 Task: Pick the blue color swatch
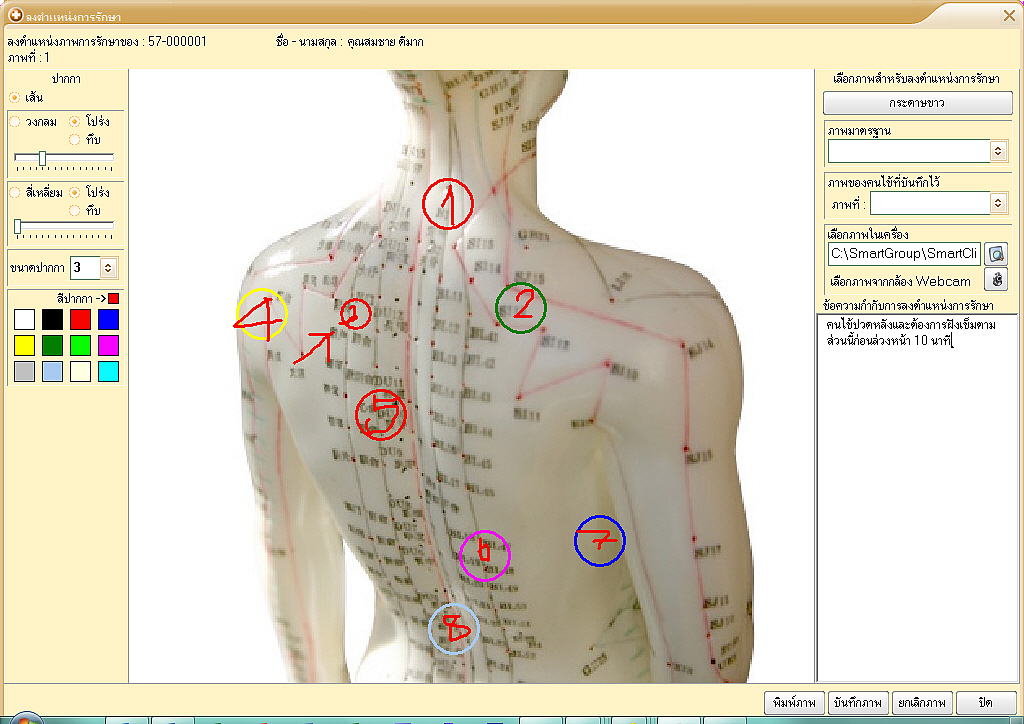[x=108, y=319]
